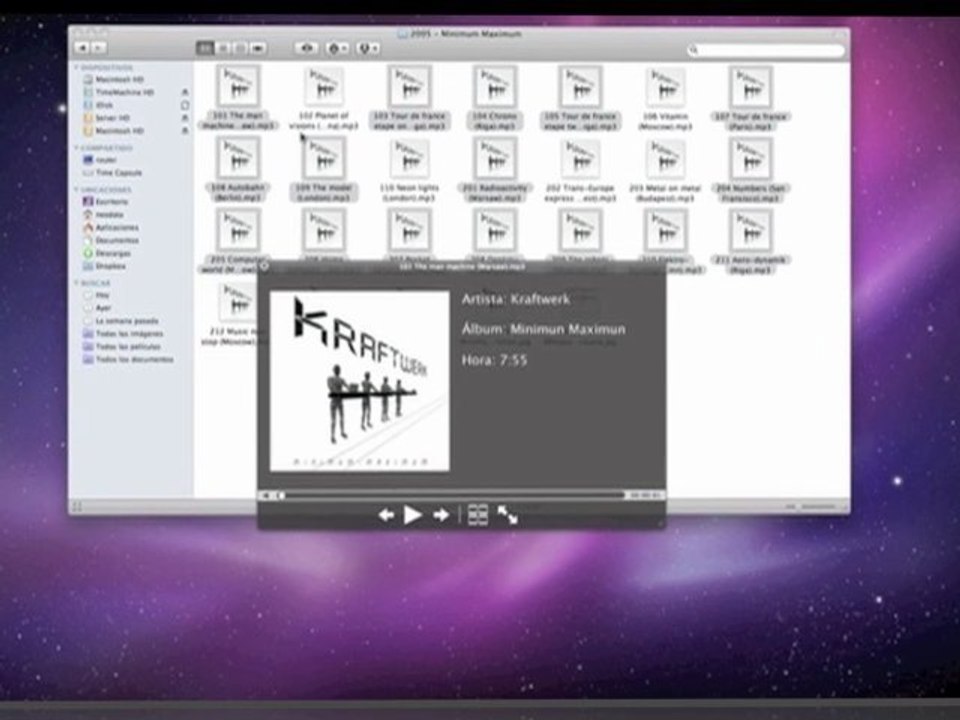Click the Quick Look eye button
The width and height of the screenshot is (960, 720).
tap(307, 48)
